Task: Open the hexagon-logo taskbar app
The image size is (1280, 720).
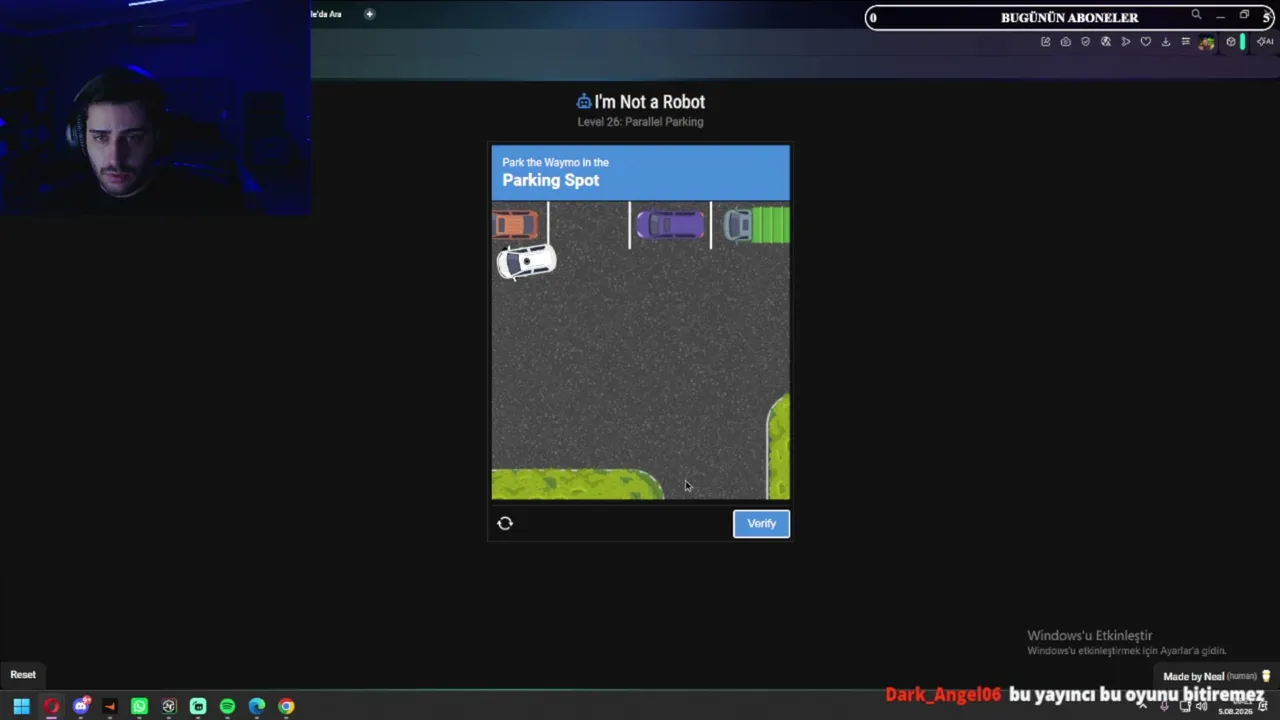Action: pyautogui.click(x=169, y=707)
